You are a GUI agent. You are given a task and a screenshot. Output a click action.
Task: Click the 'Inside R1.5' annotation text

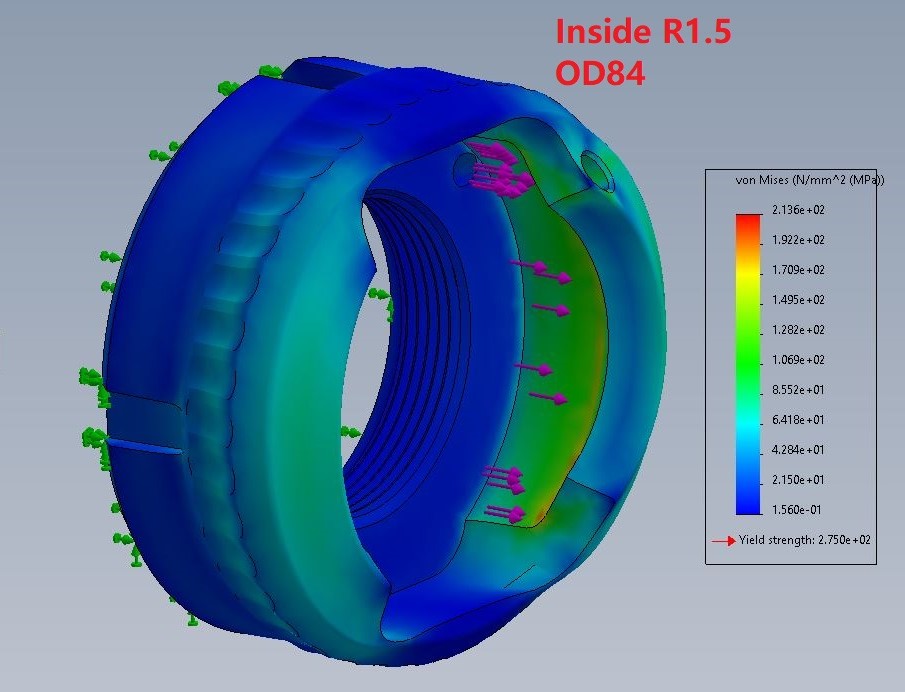click(x=644, y=31)
